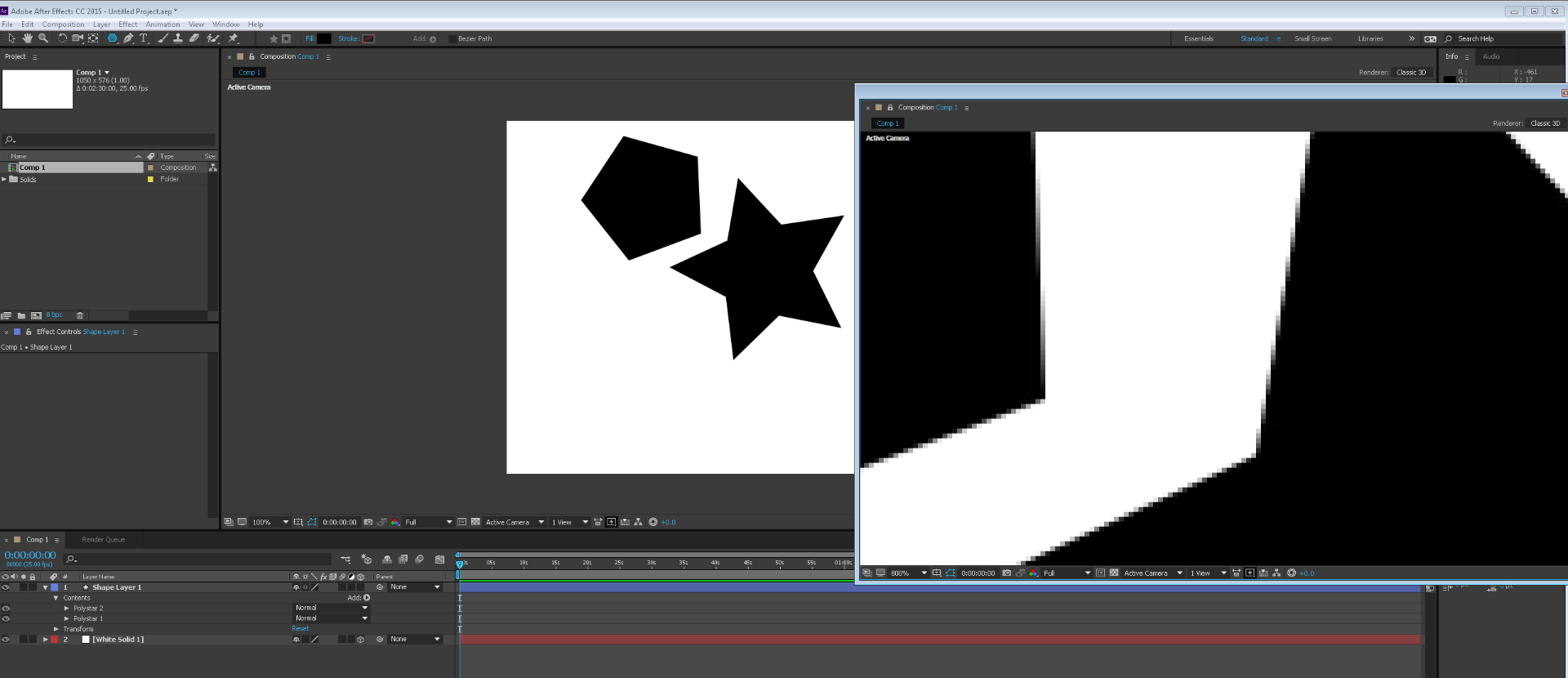Screen dimensions: 1568x678
Task: Switch to the Essentials workspace
Action: coord(1198,39)
